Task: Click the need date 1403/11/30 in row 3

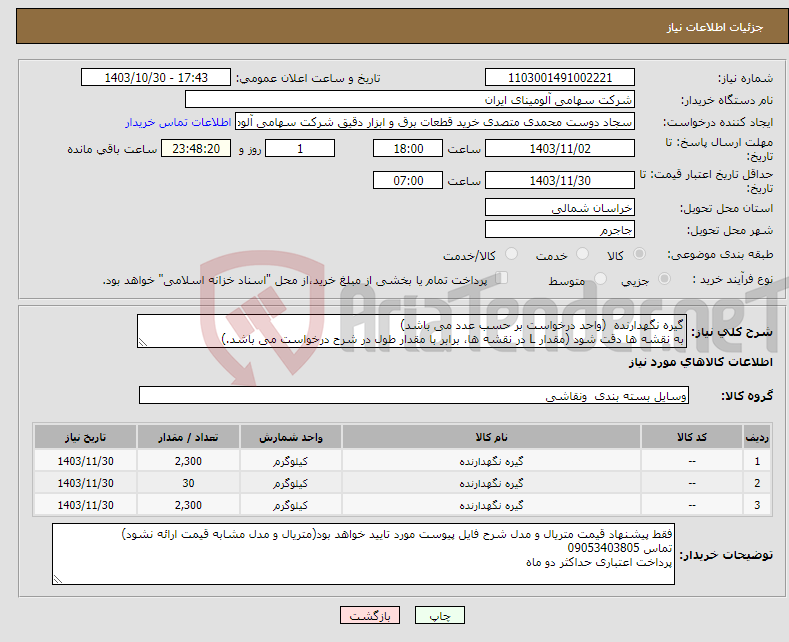Action: (86, 505)
